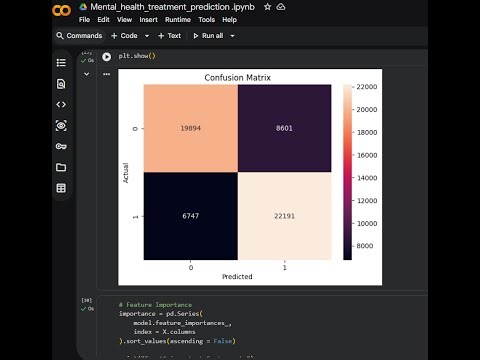Click the # Feature Importance comment line
480x360 pixels.
click(x=155, y=305)
